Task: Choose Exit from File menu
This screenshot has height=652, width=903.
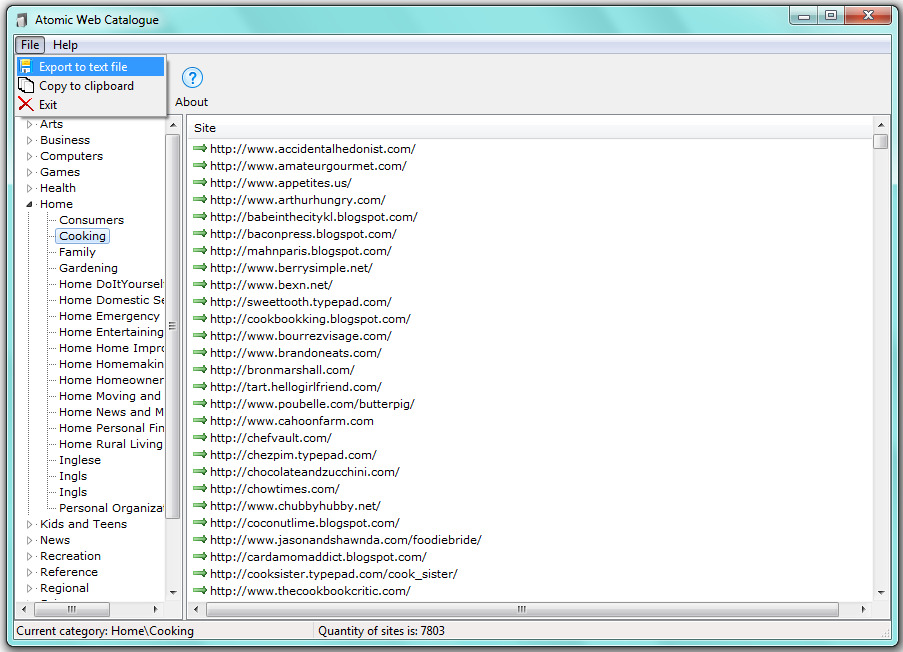Action: tap(91, 104)
